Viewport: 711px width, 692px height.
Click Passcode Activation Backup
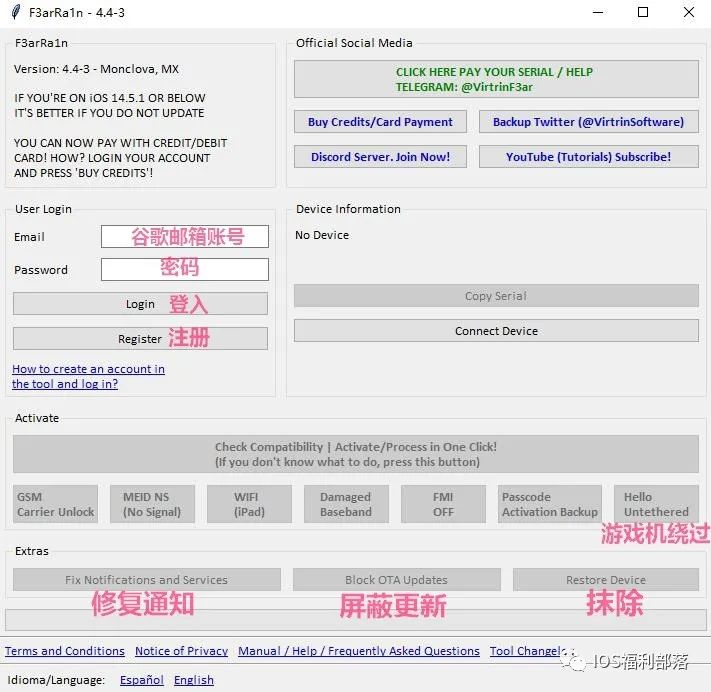tap(550, 504)
